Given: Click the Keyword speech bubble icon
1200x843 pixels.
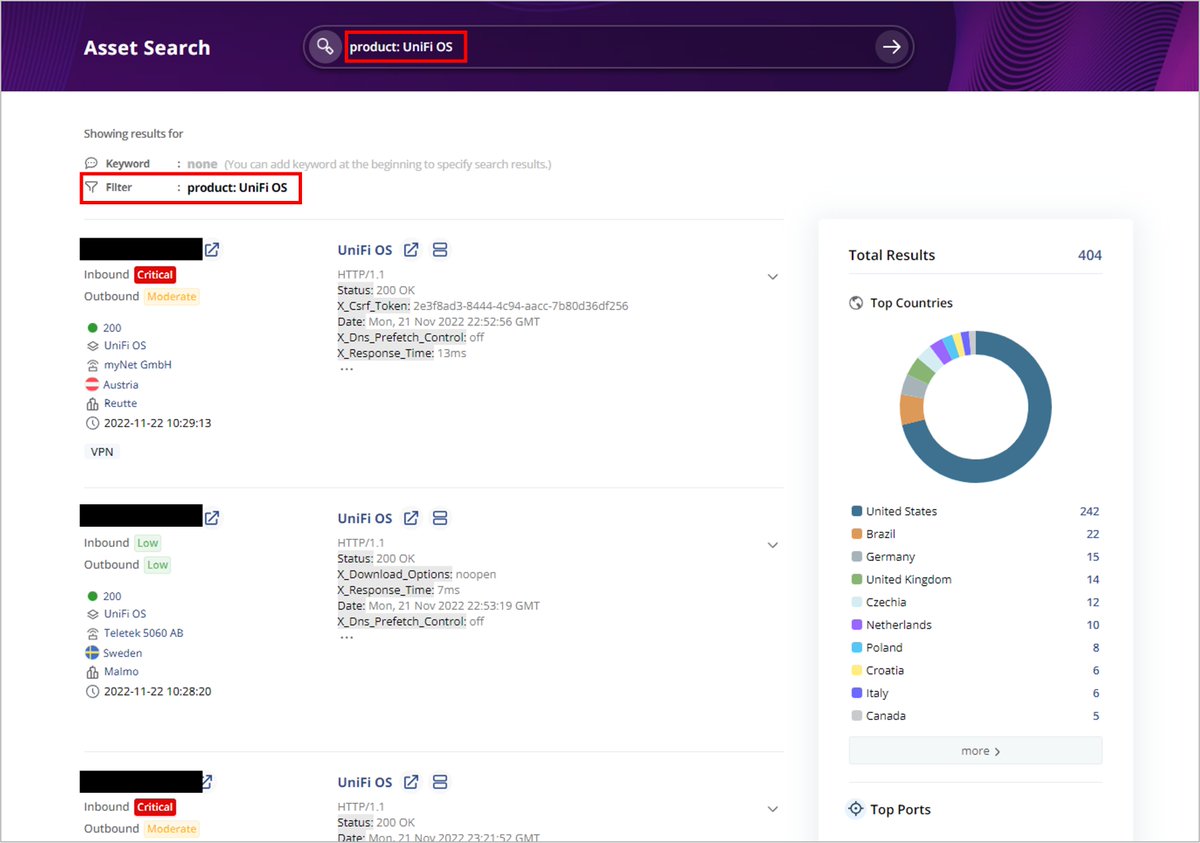Looking at the screenshot, I should click(x=91, y=163).
